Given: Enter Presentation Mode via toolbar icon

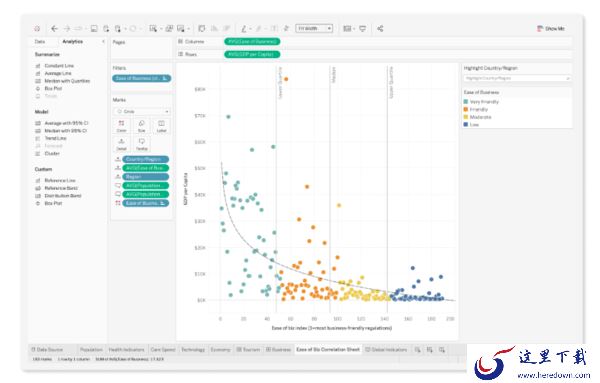Looking at the screenshot, I should [x=362, y=29].
